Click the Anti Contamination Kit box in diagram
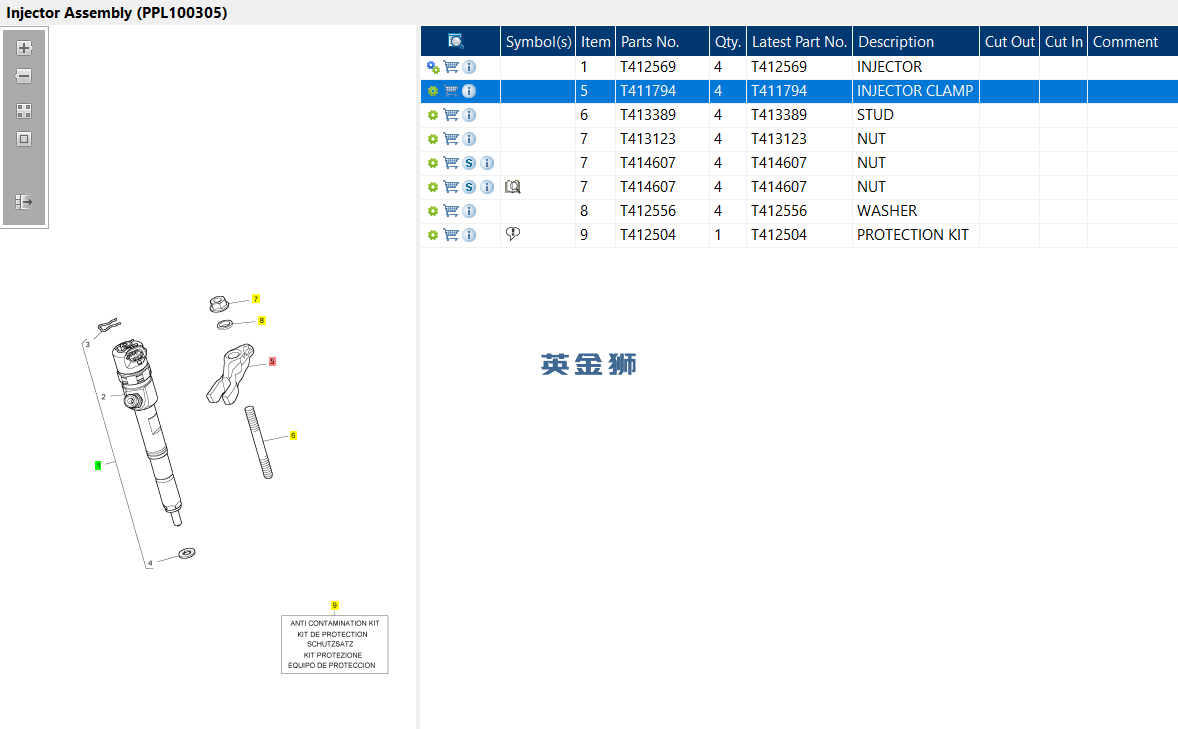The width and height of the screenshot is (1178, 729). (334, 645)
